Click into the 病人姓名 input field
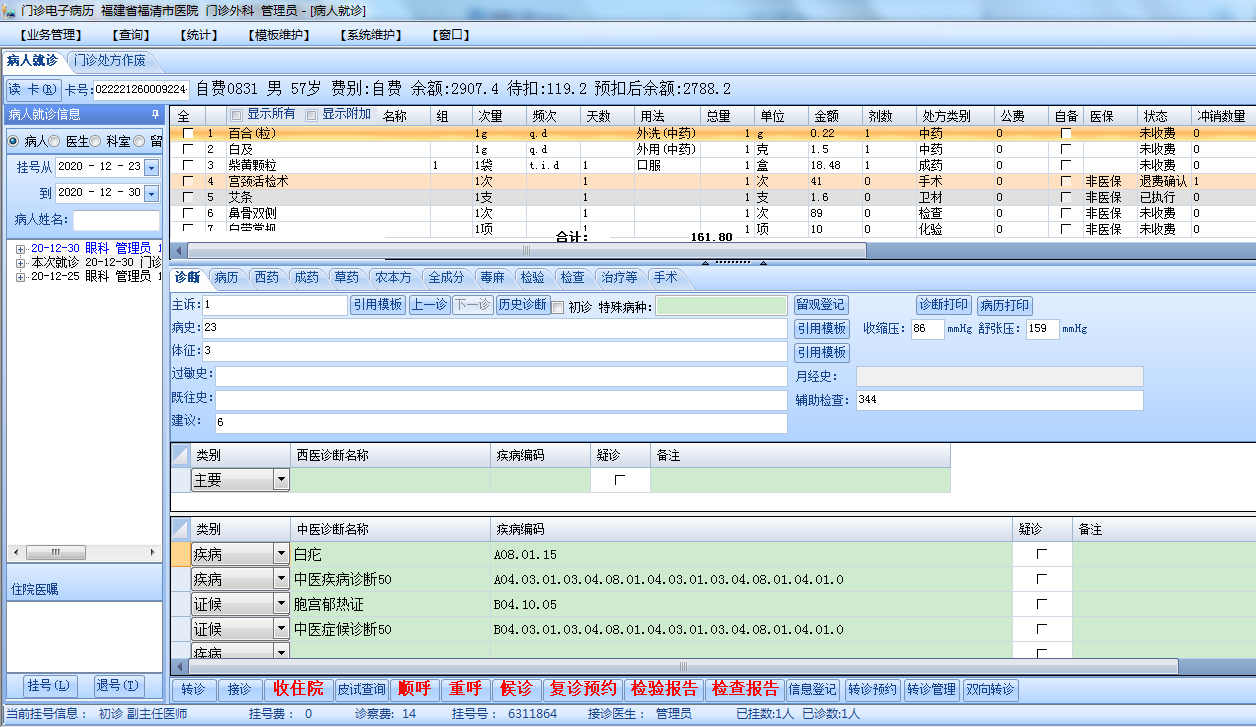The height and width of the screenshot is (727, 1256). pos(116,220)
